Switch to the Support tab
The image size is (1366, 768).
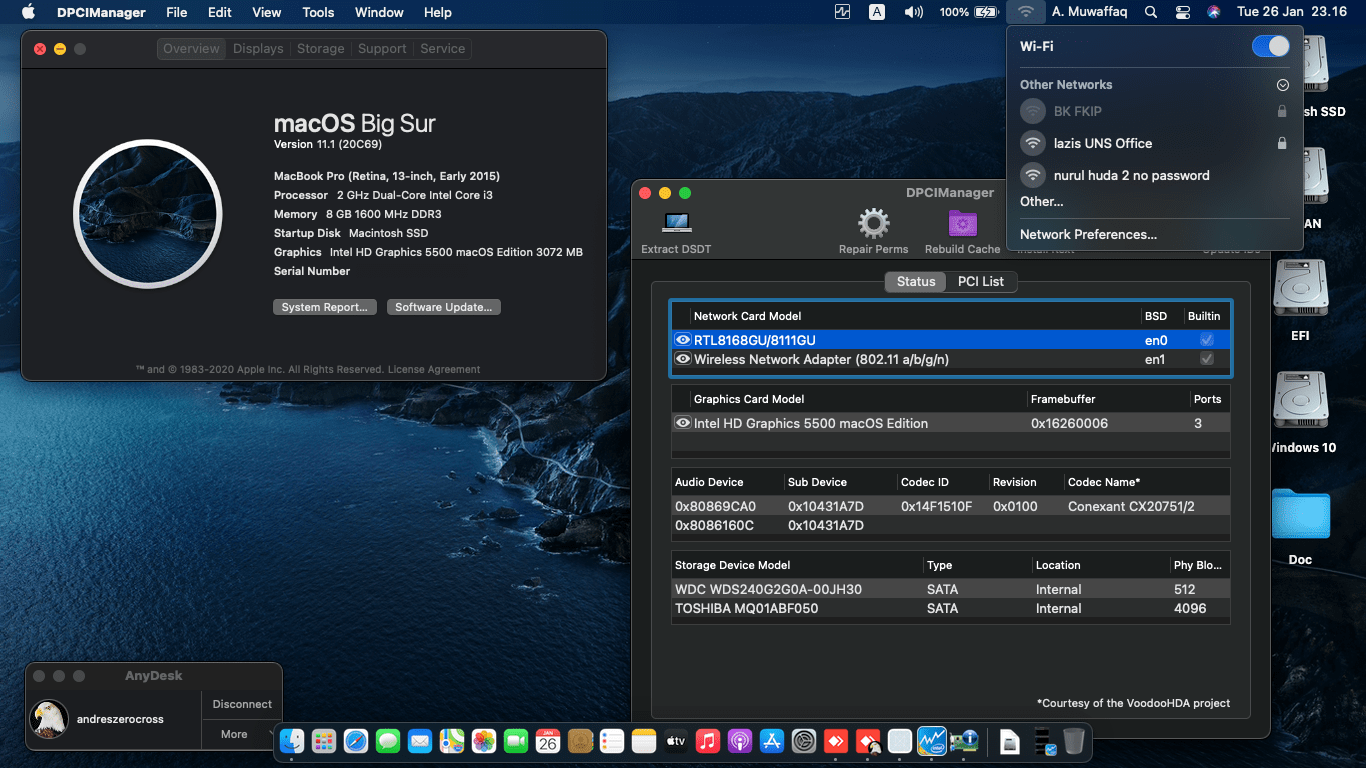click(x=382, y=48)
